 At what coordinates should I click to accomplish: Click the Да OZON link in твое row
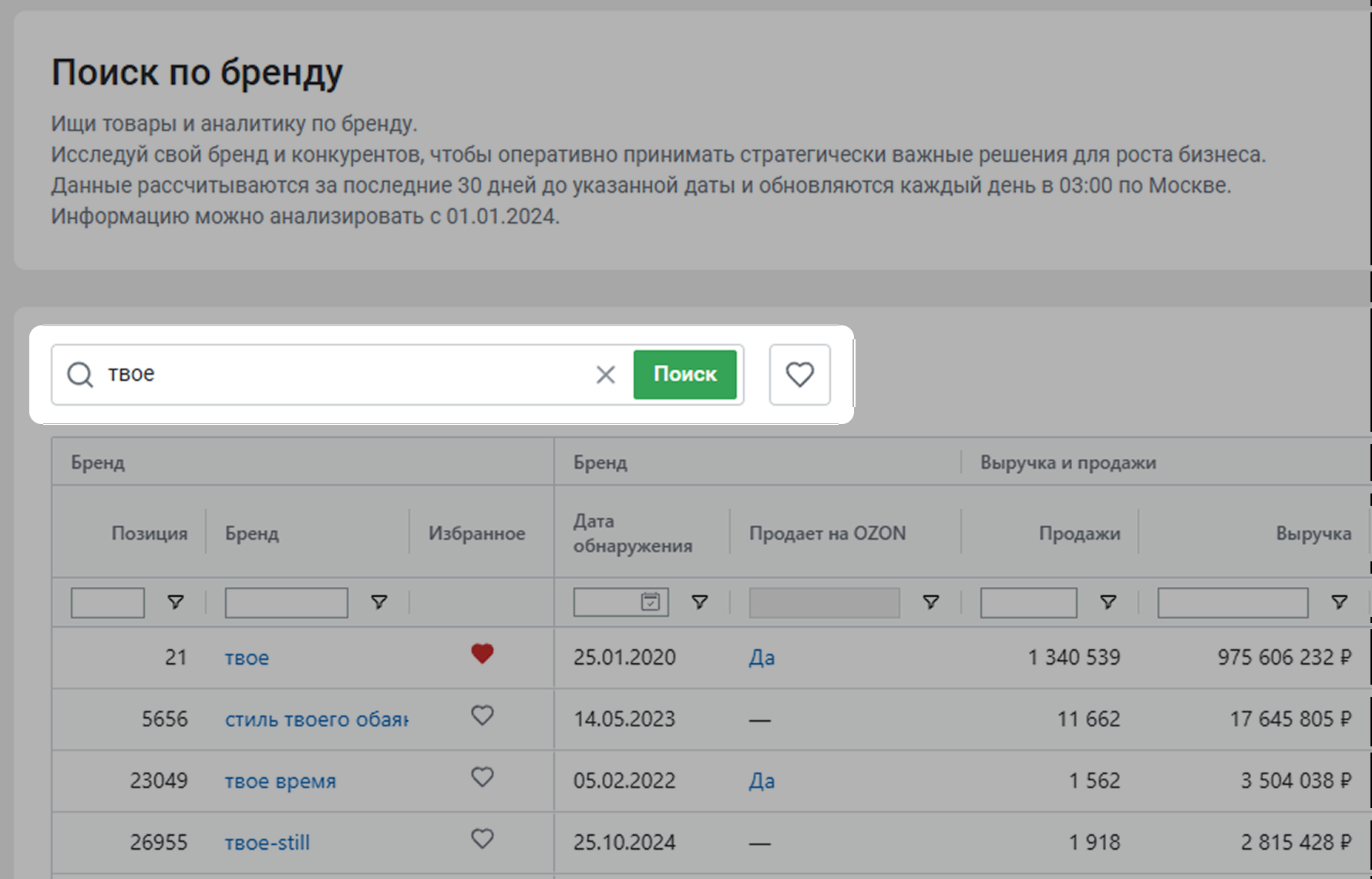[762, 658]
